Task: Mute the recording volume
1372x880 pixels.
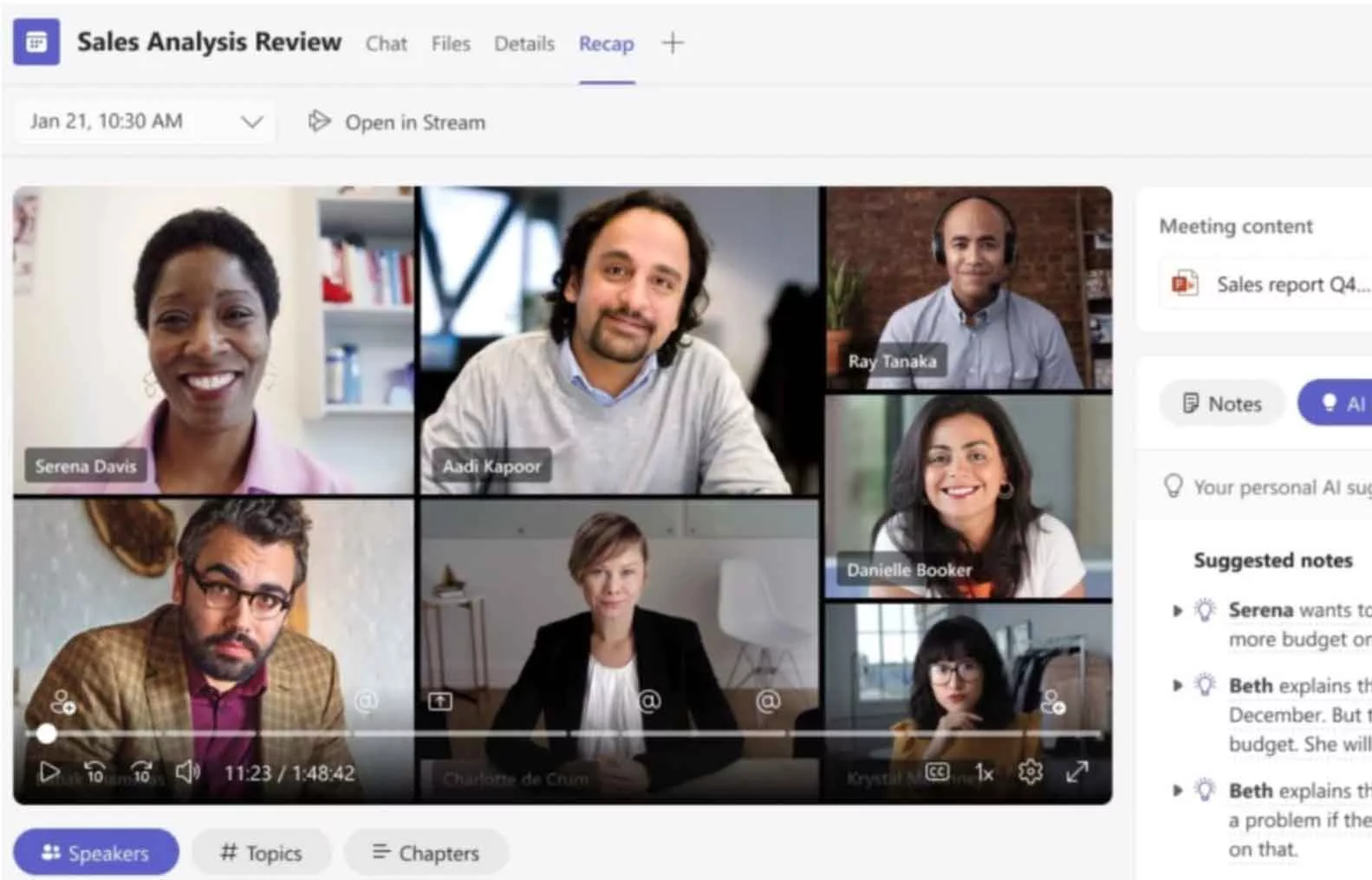Action: 187,772
